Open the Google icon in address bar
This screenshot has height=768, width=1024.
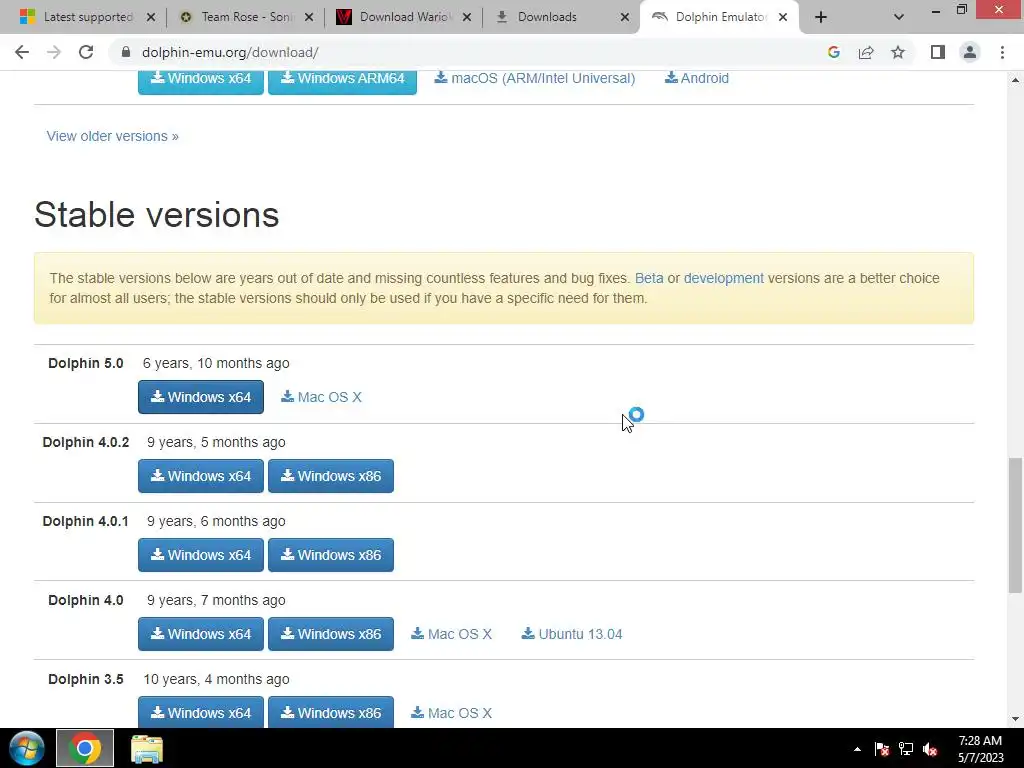click(833, 52)
